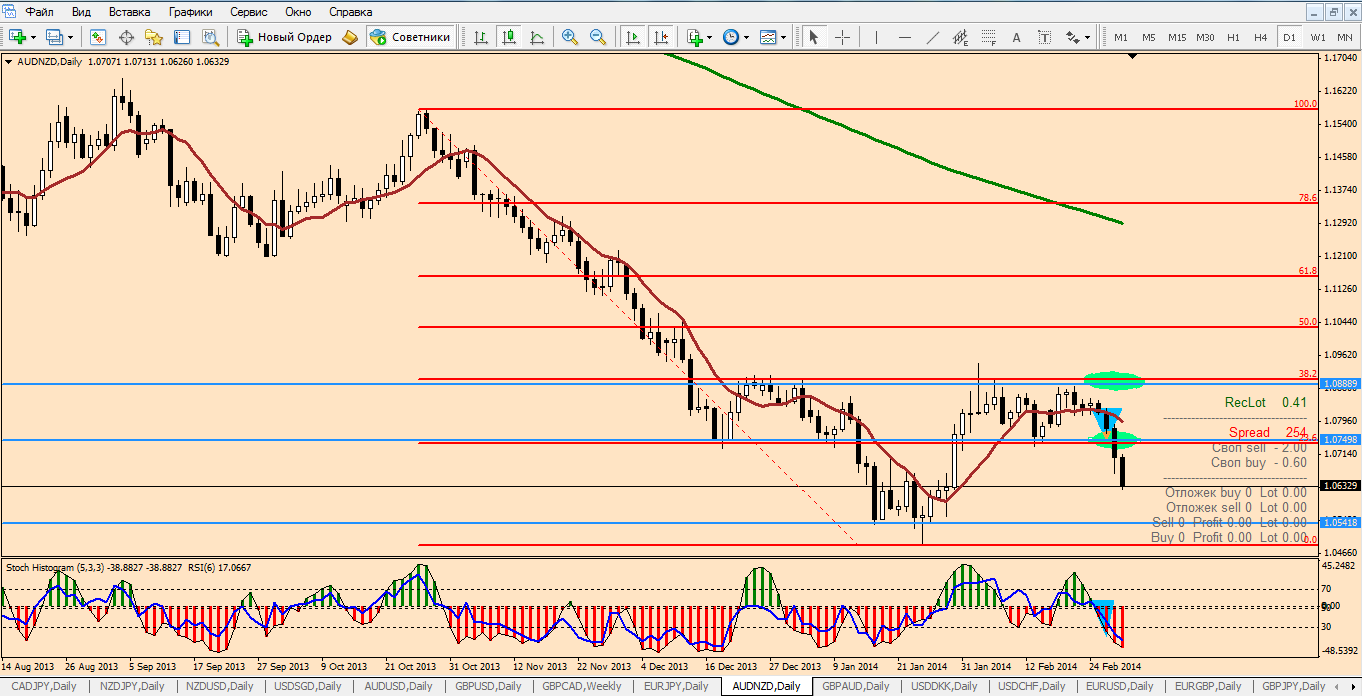The height and width of the screenshot is (696, 1362).
Task: Select the equidistant channel tool
Action: coord(961,37)
